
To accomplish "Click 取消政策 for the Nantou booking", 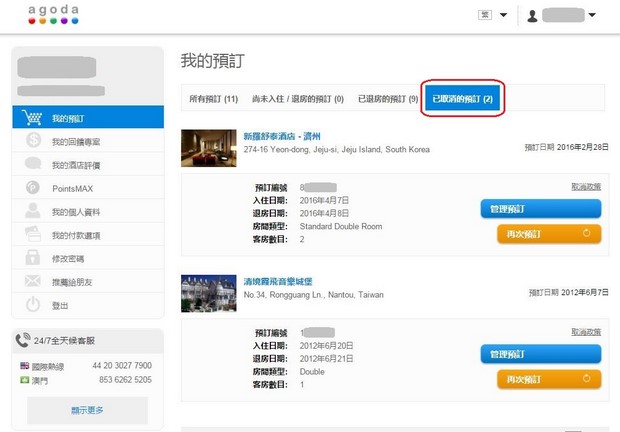I will pos(586,332).
